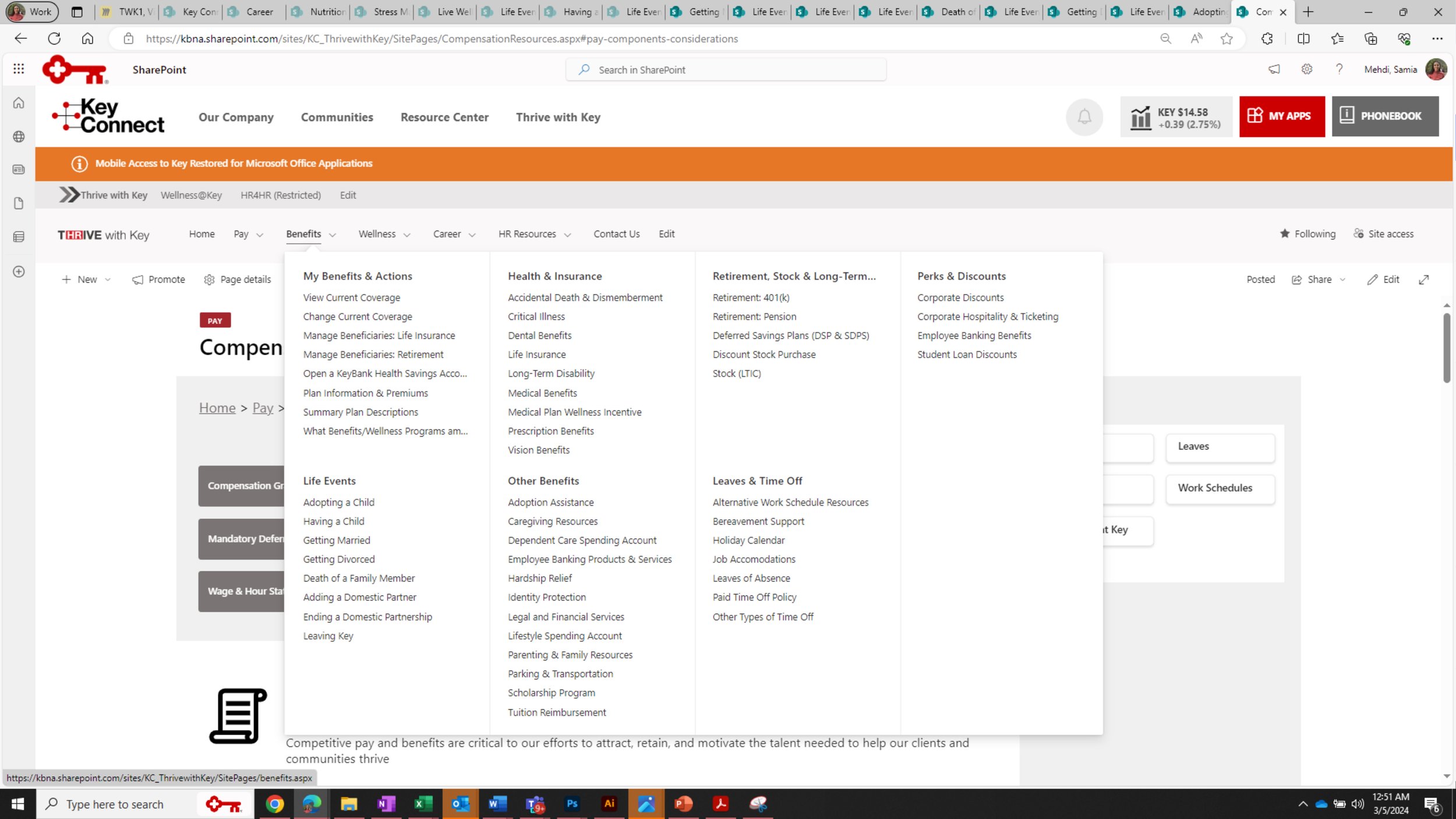Click the Promote button
The image size is (1456, 819).
coord(158,280)
